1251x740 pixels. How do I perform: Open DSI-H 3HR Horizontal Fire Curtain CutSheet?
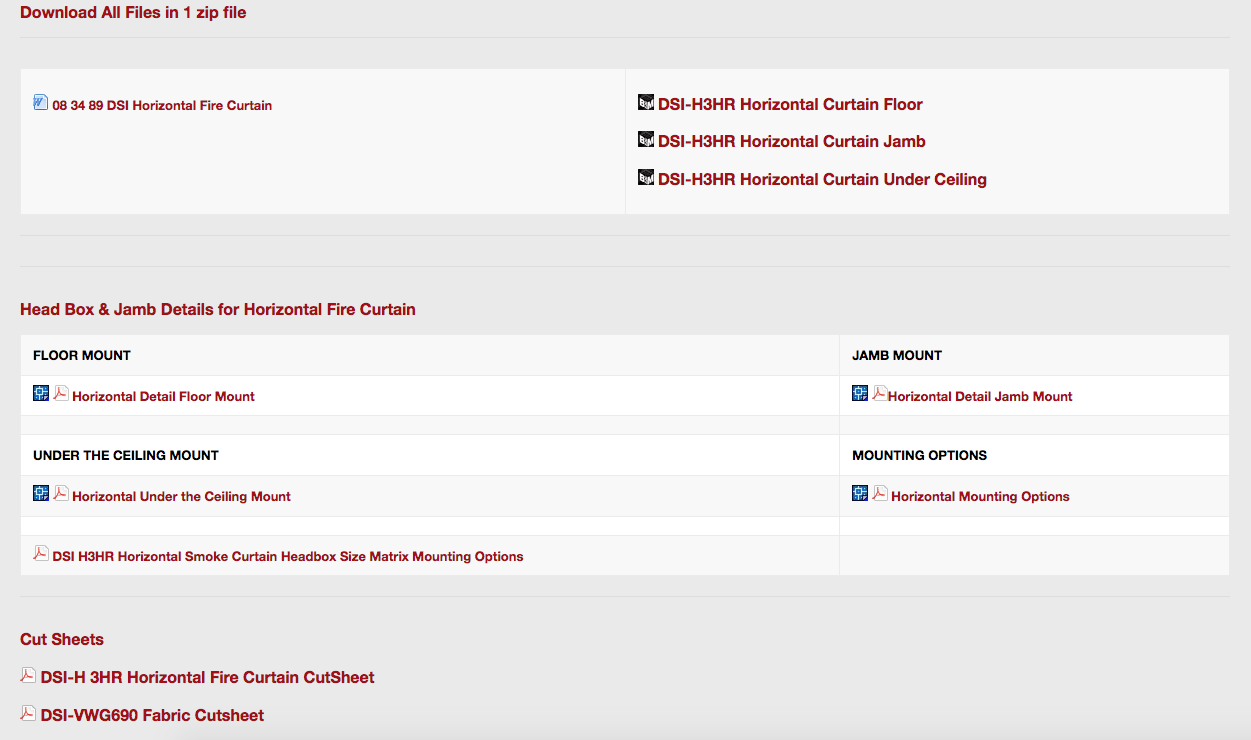click(207, 677)
